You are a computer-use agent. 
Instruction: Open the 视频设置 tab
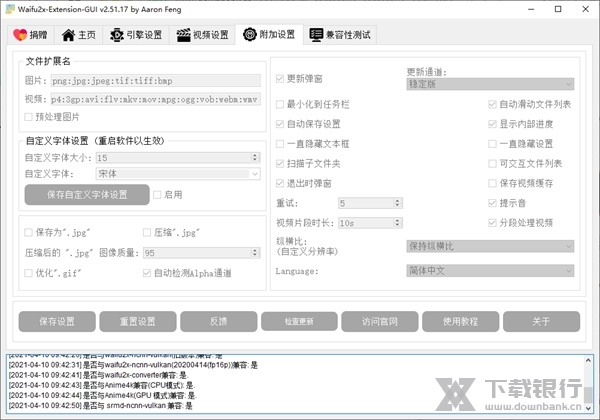[x=202, y=35]
